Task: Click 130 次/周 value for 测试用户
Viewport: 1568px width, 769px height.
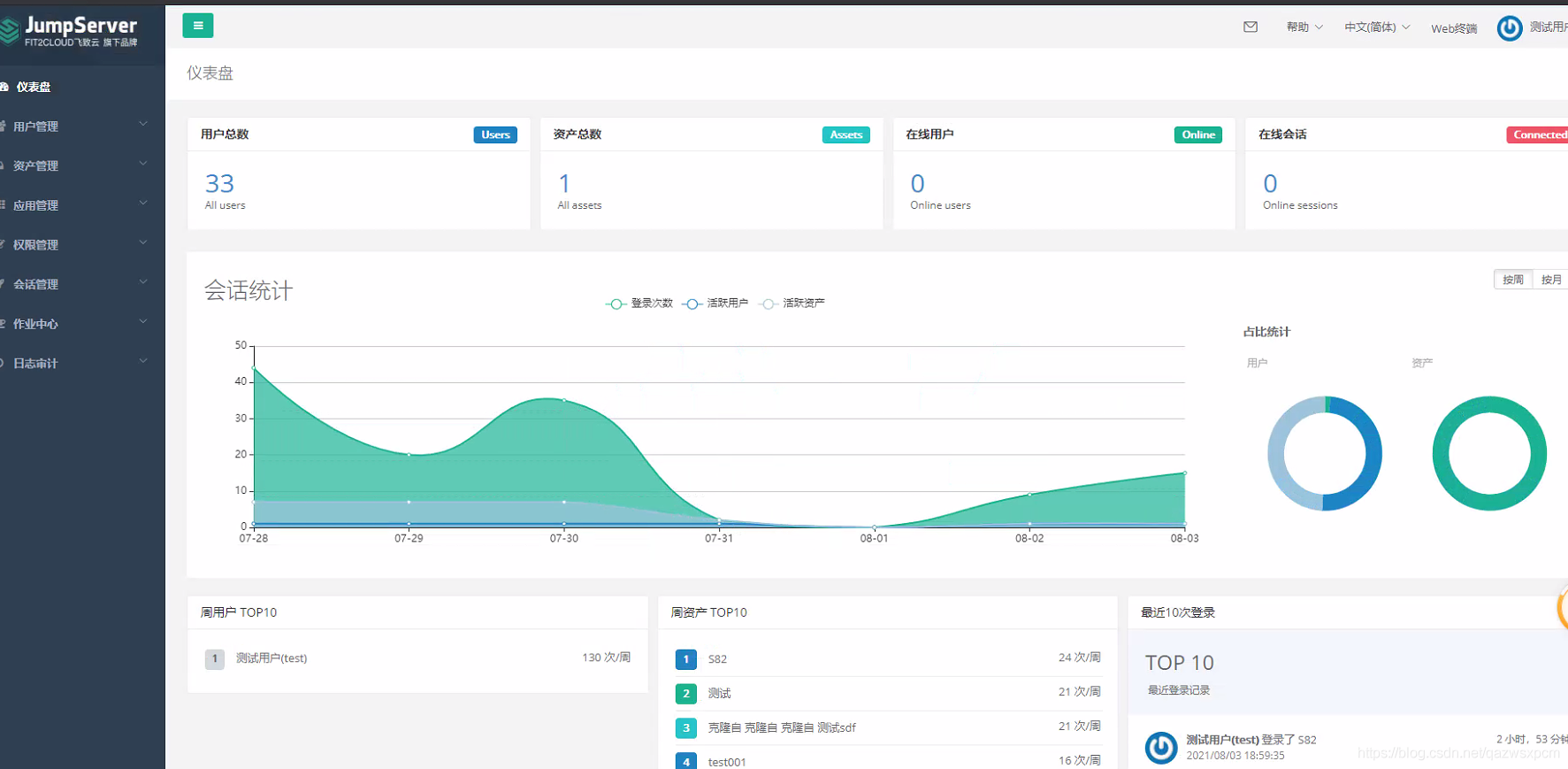Action: (606, 657)
